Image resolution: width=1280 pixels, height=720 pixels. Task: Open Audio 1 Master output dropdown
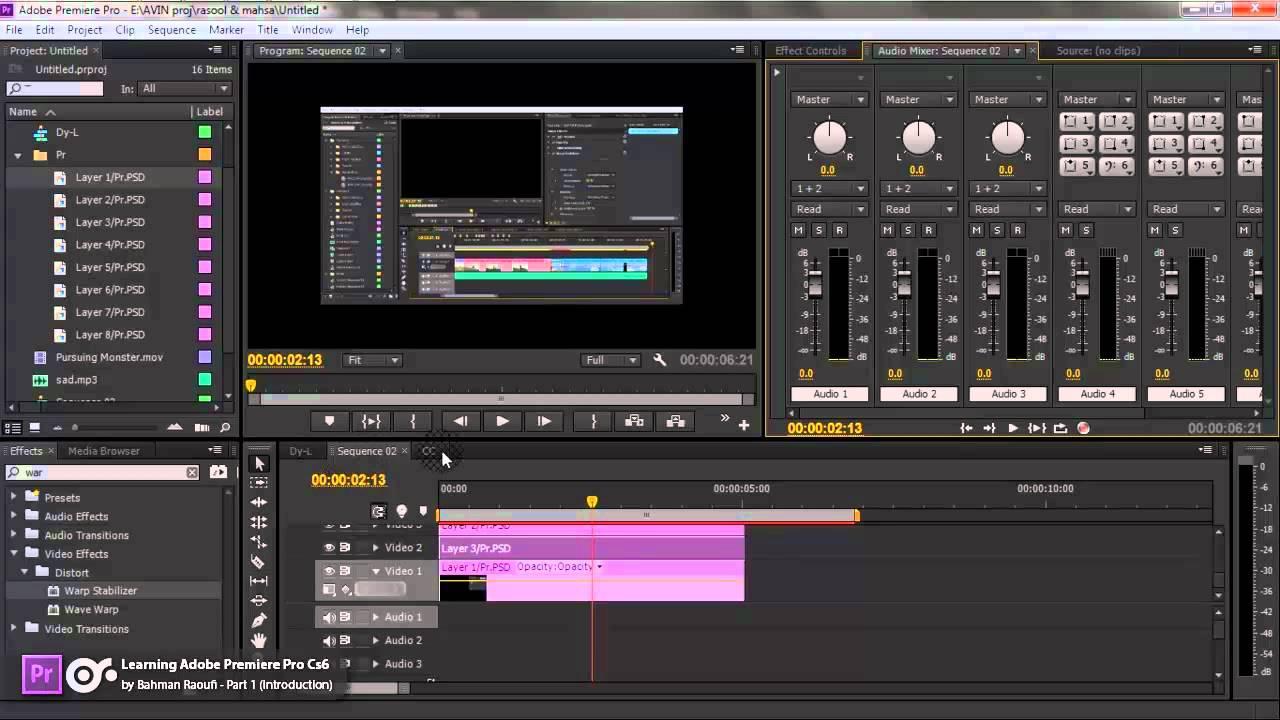pyautogui.click(x=830, y=99)
